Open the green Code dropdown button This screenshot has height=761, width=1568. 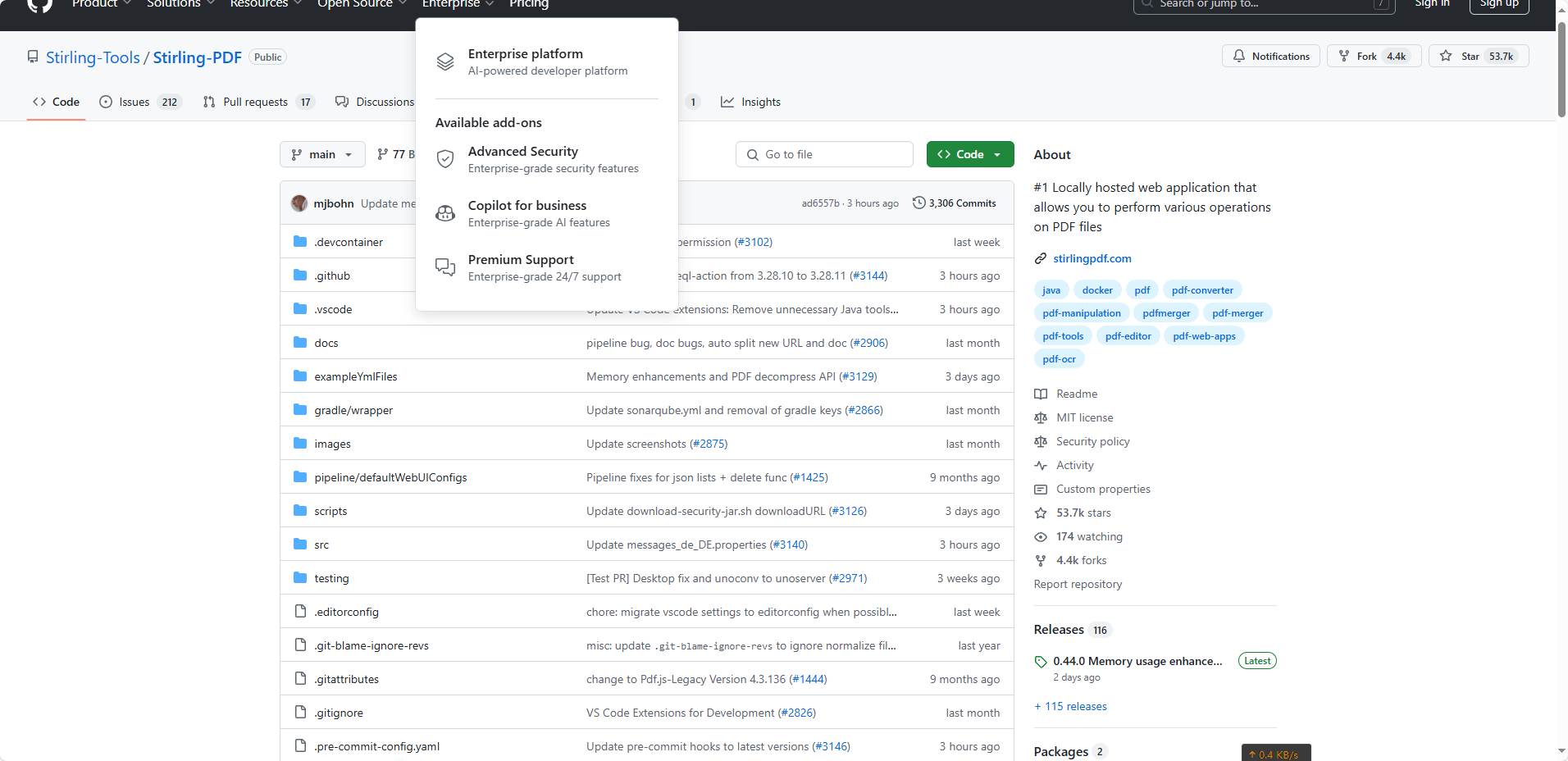click(969, 155)
